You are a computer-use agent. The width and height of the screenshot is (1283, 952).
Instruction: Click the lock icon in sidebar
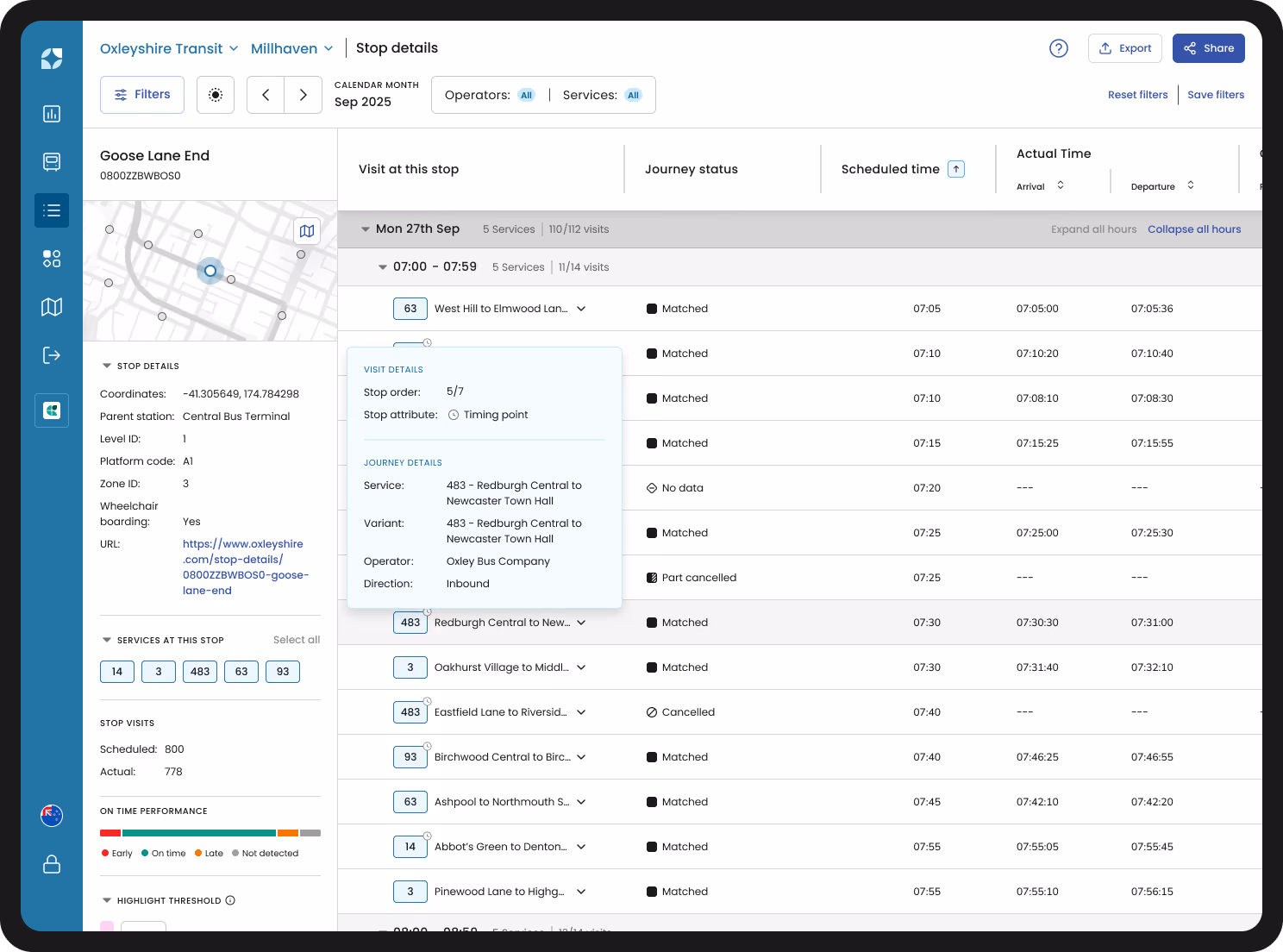coord(52,864)
